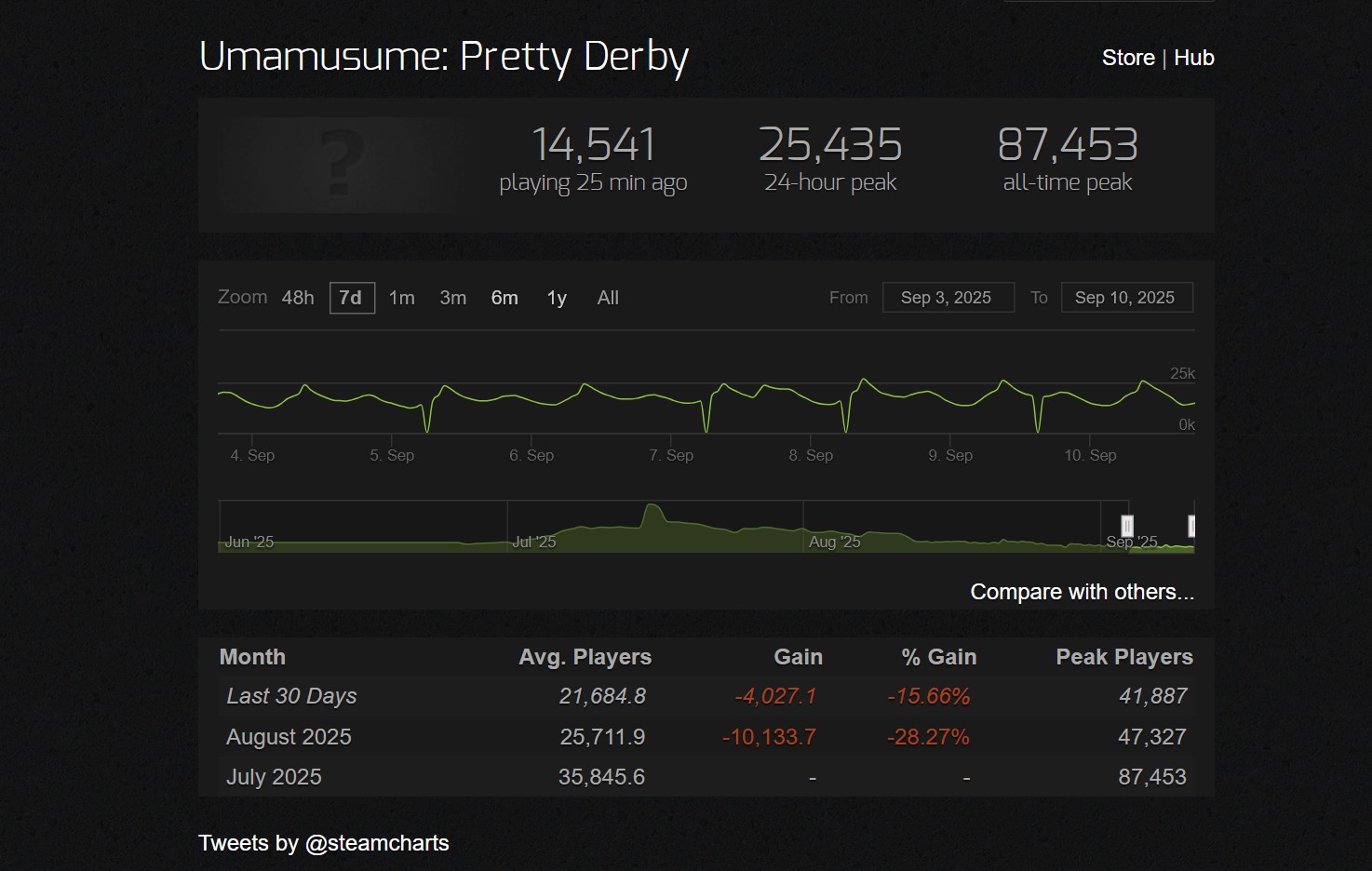Click the 6. Sep chart axis label
The width and height of the screenshot is (1372, 871).
point(531,455)
